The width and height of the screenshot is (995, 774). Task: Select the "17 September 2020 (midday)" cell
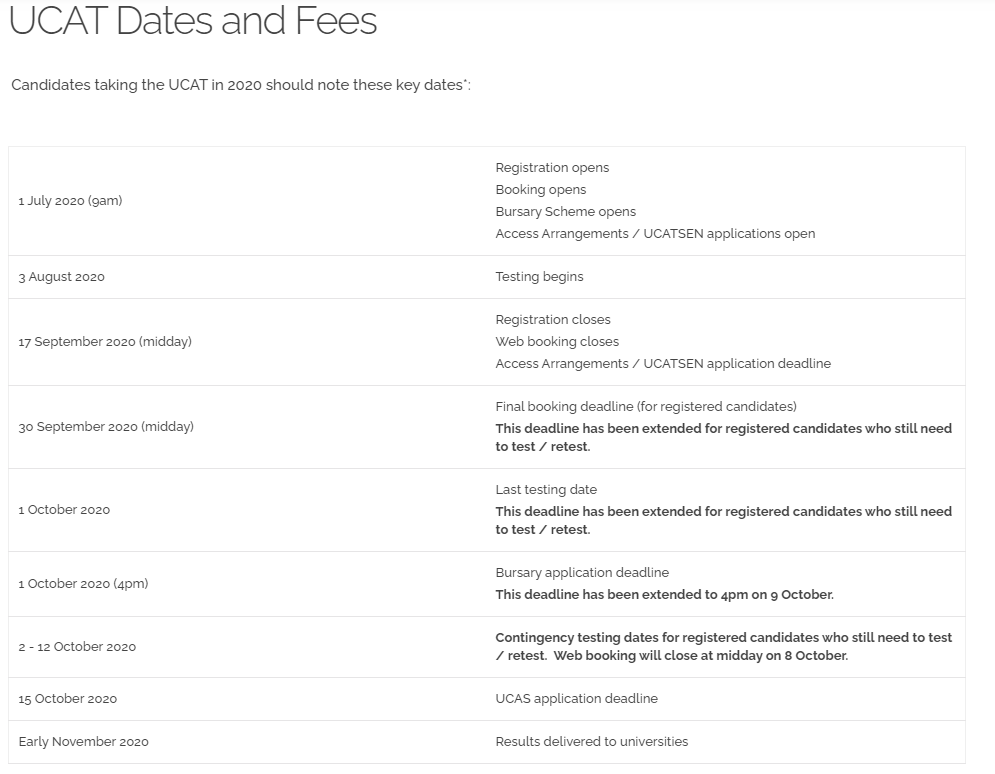(x=105, y=342)
